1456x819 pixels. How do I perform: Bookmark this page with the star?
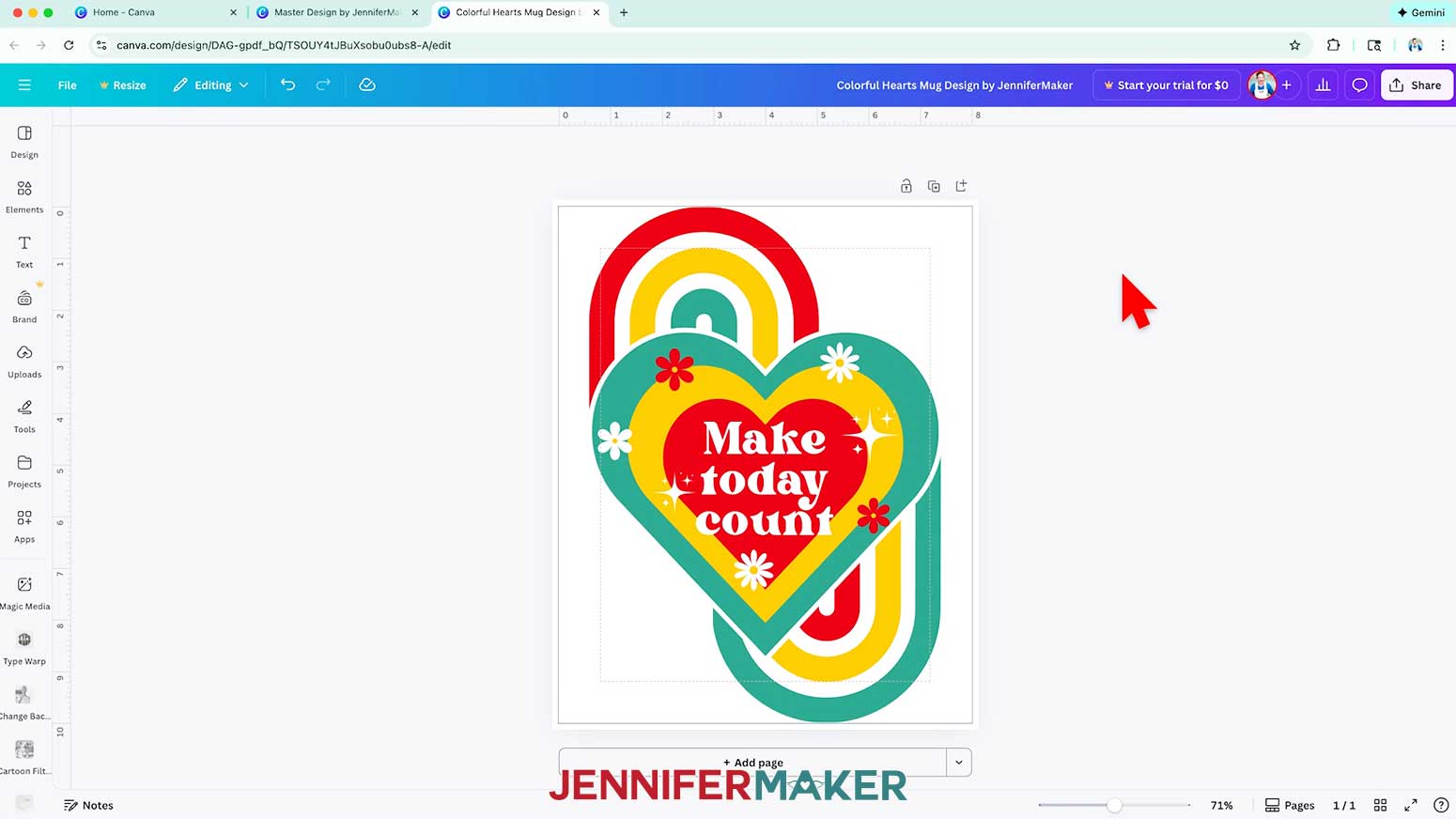[x=1294, y=44]
